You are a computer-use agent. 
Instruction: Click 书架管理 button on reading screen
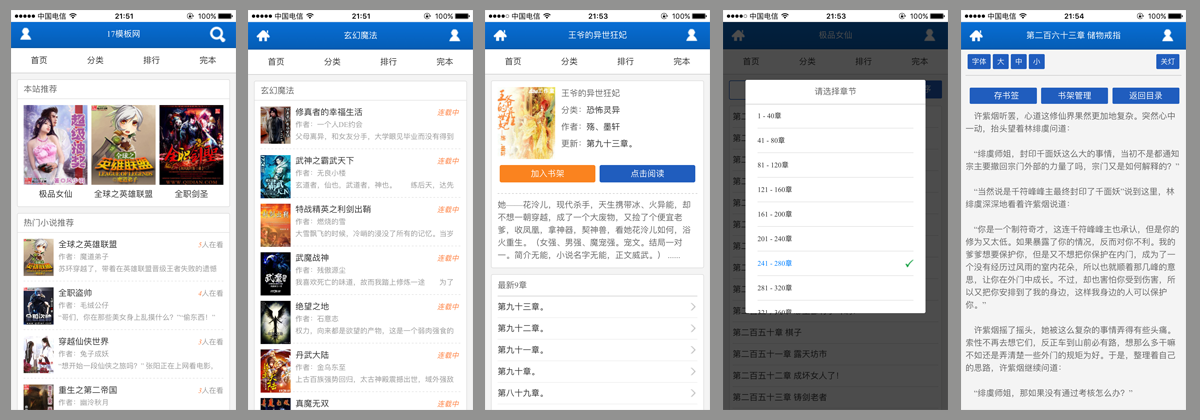coord(1075,96)
